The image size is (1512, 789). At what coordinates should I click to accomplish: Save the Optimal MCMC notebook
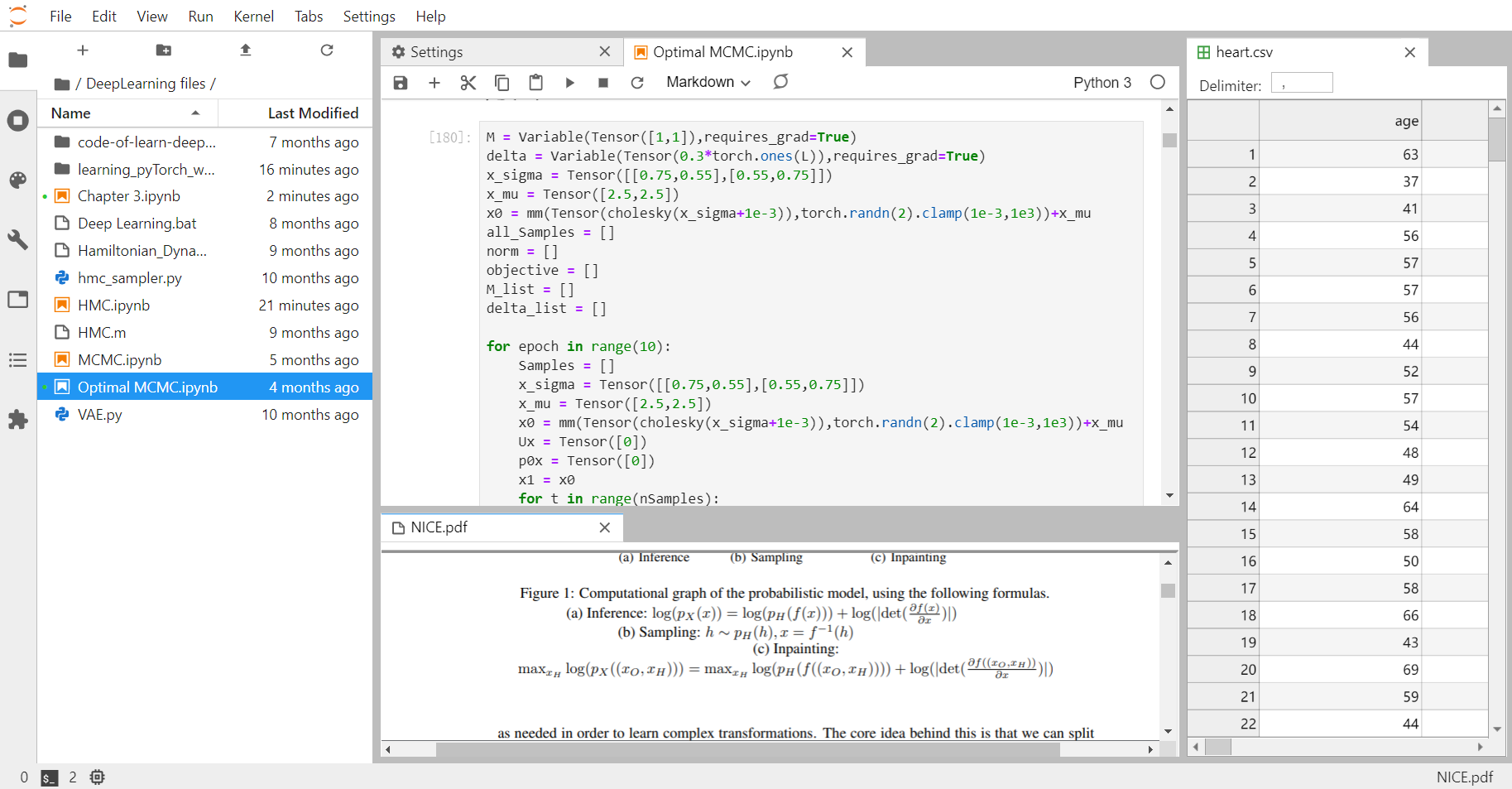click(x=400, y=82)
